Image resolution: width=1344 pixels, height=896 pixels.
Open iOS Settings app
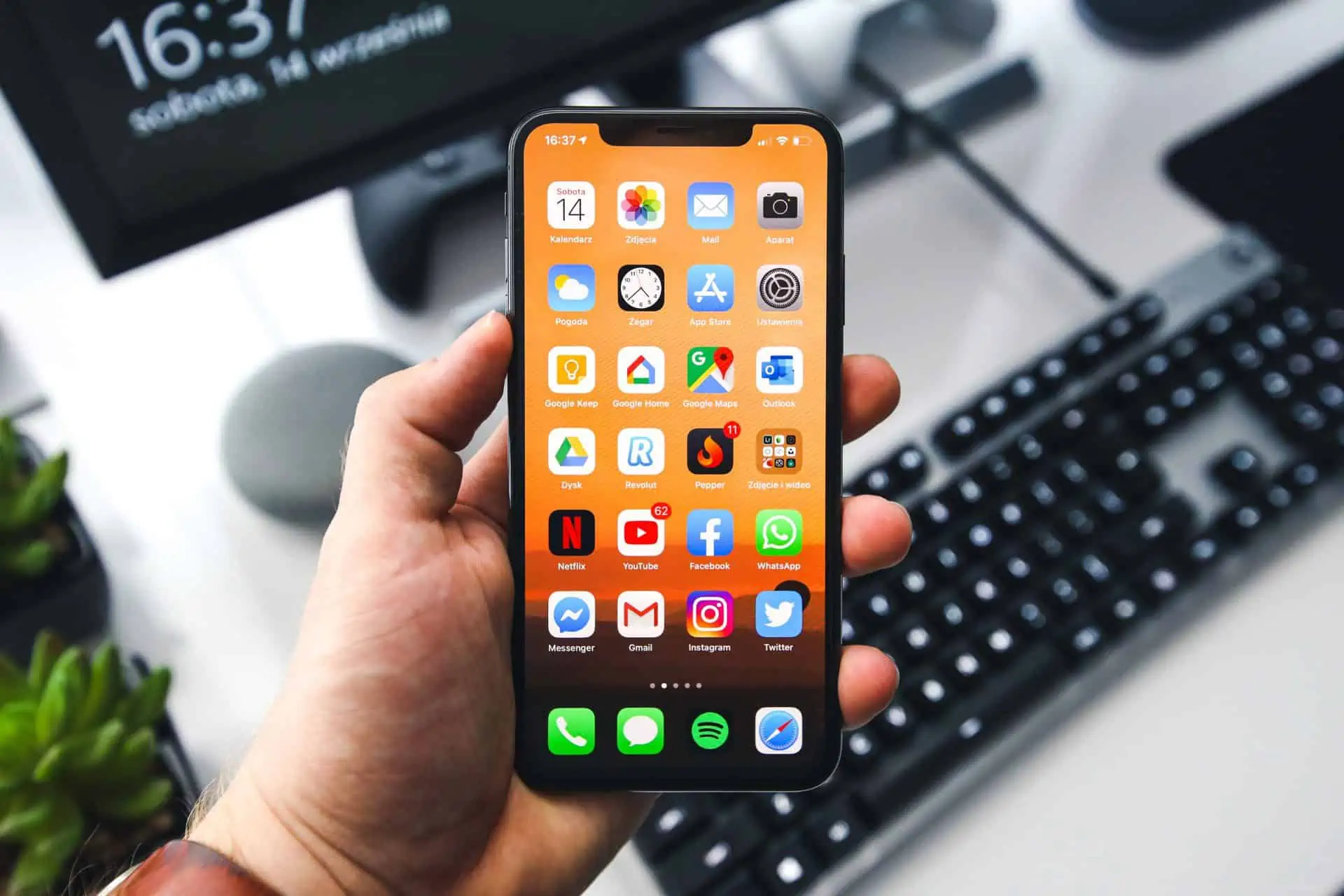click(x=784, y=293)
